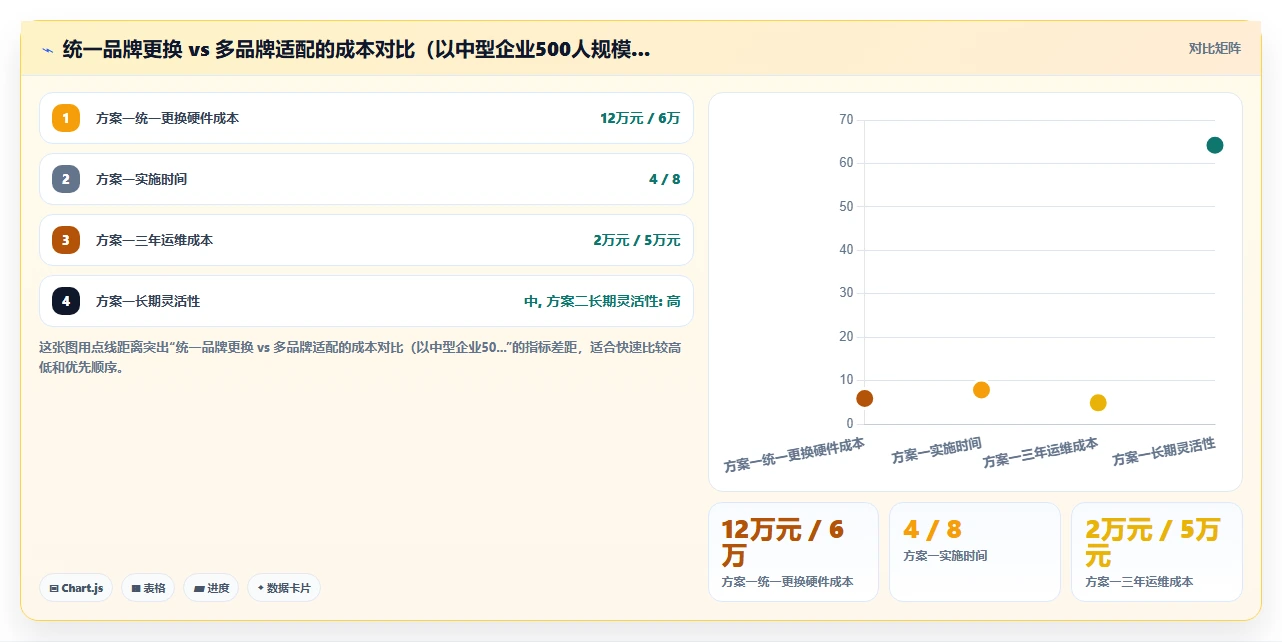Click the value 4 / 8 in the list
The image size is (1282, 642).
click(x=665, y=179)
